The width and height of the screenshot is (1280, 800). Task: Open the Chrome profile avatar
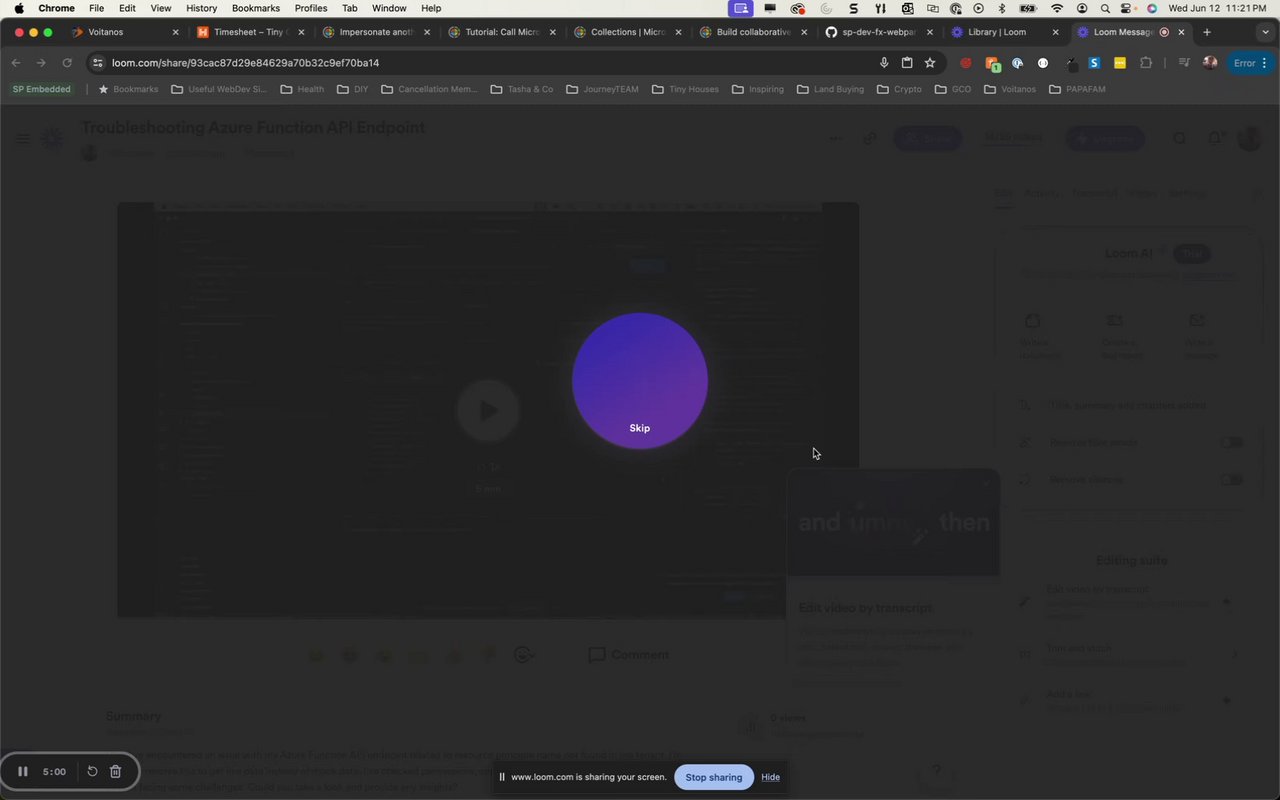(x=1210, y=63)
